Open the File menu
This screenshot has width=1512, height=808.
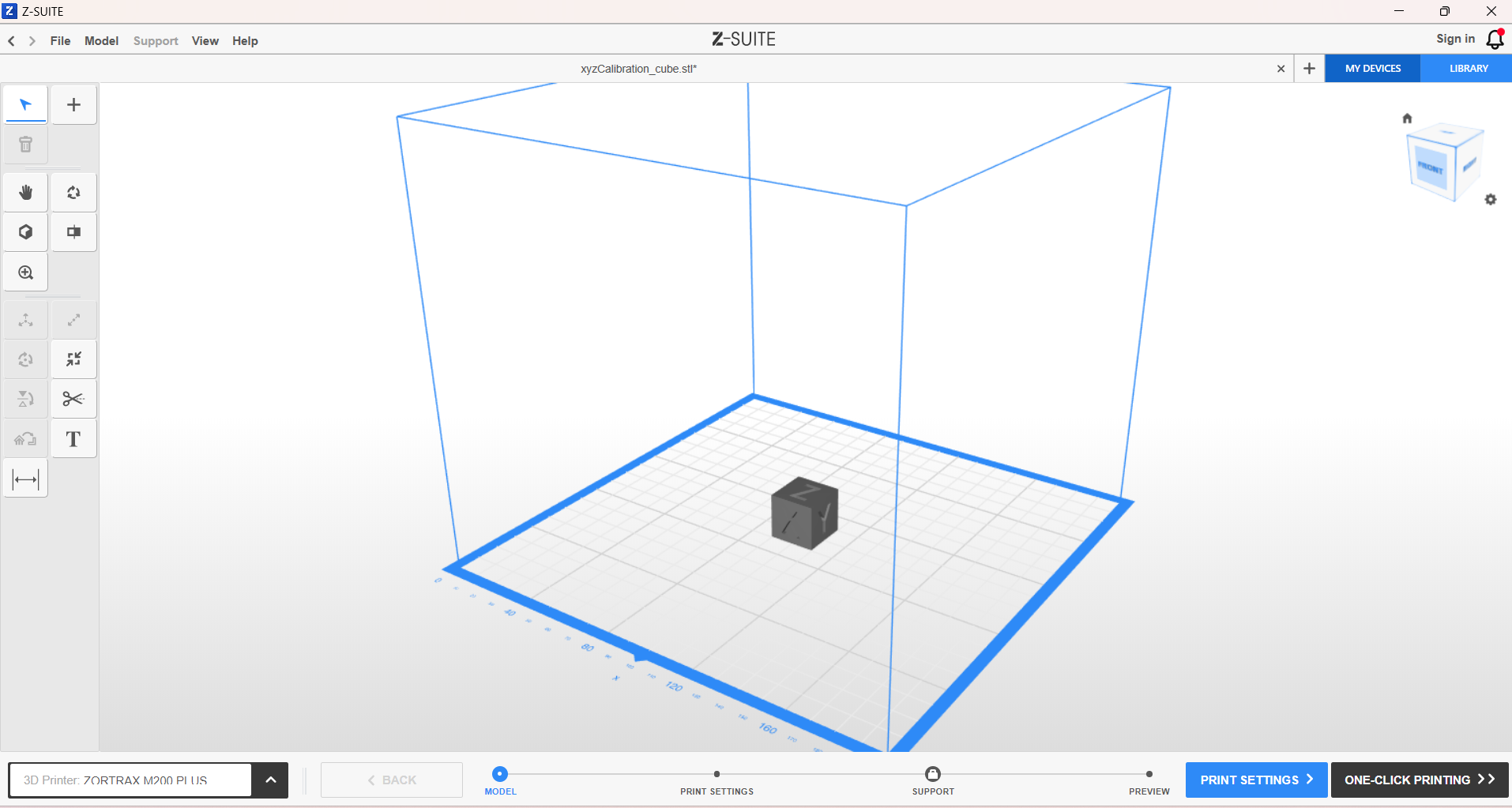pos(60,41)
